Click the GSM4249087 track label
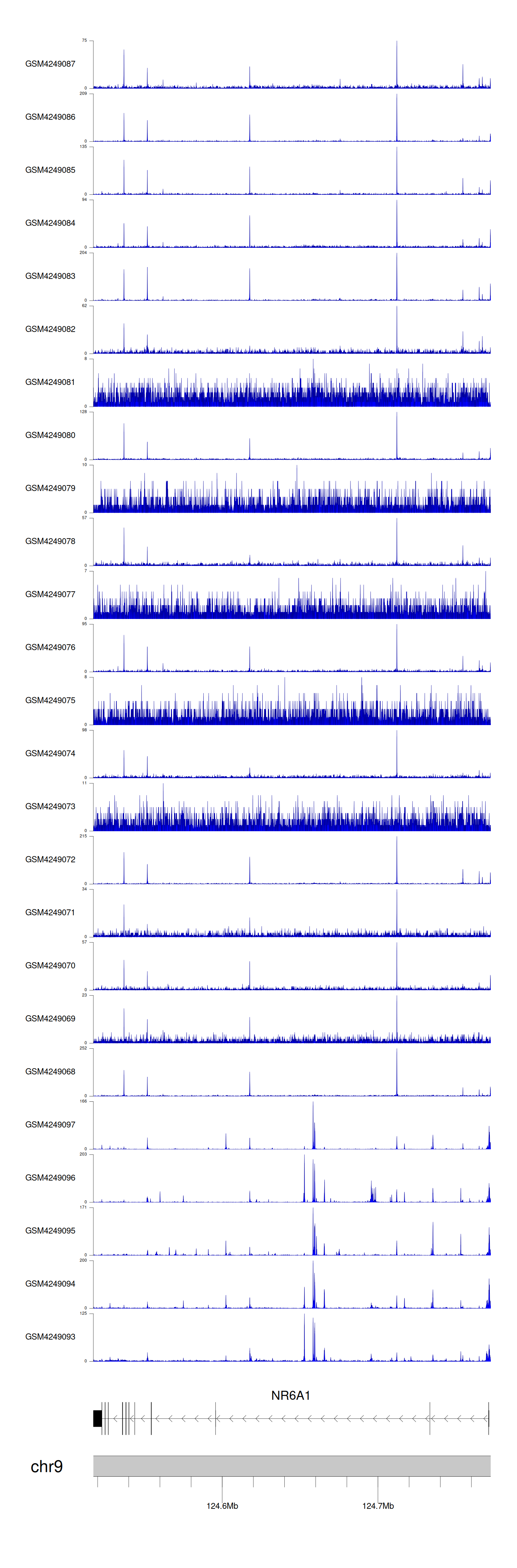This screenshot has width=517, height=1568. tap(50, 64)
